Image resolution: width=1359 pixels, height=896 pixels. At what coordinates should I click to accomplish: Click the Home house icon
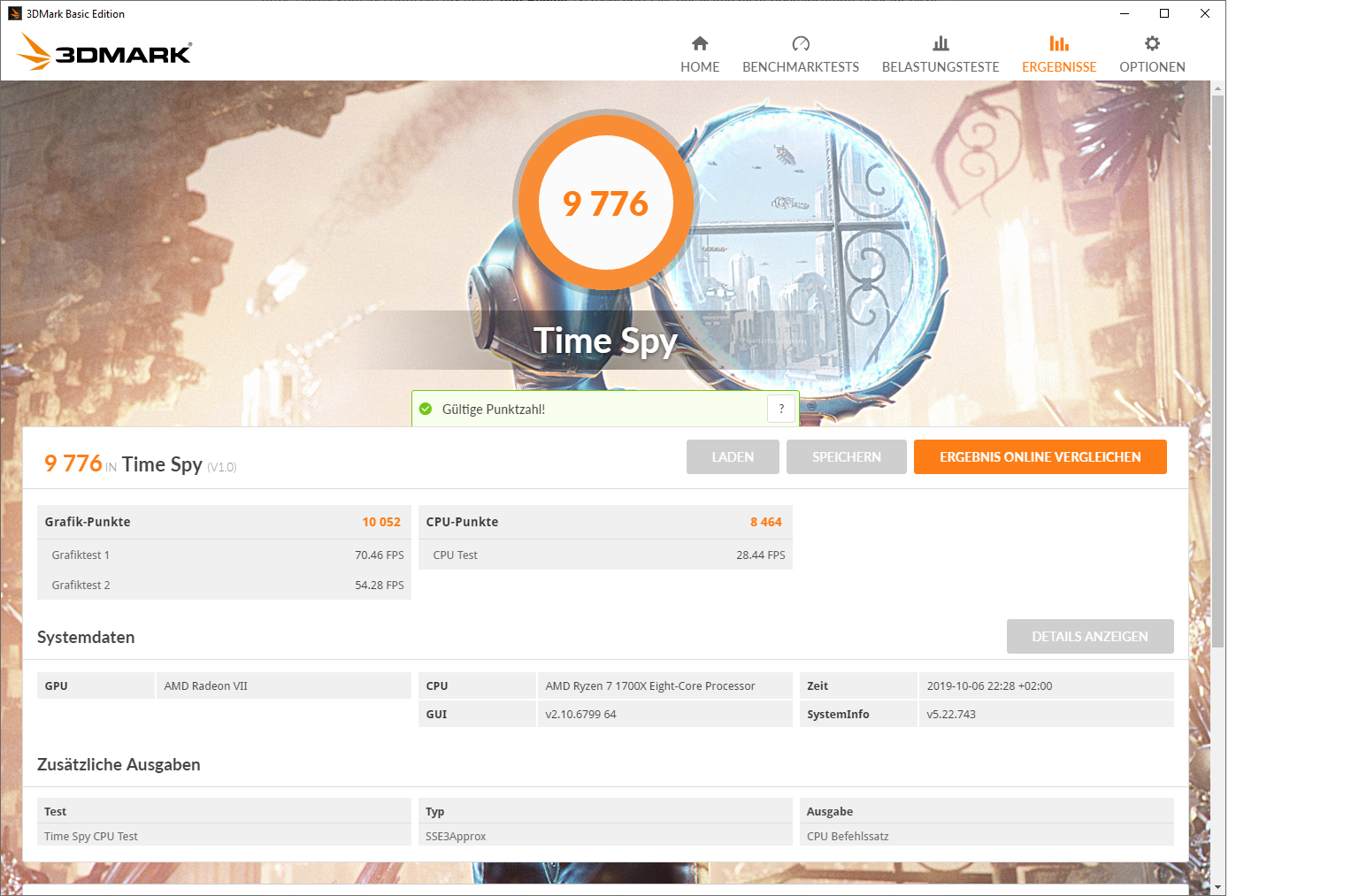(700, 43)
